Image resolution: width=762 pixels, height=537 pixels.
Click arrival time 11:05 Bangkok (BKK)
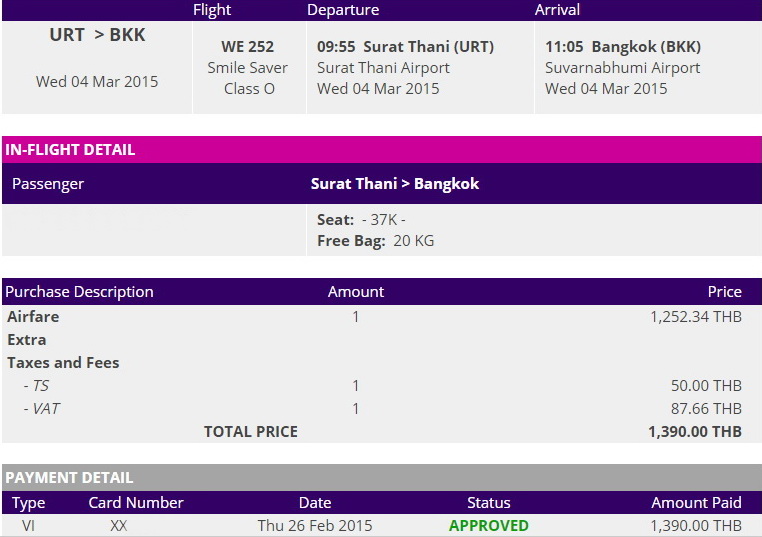tap(622, 47)
